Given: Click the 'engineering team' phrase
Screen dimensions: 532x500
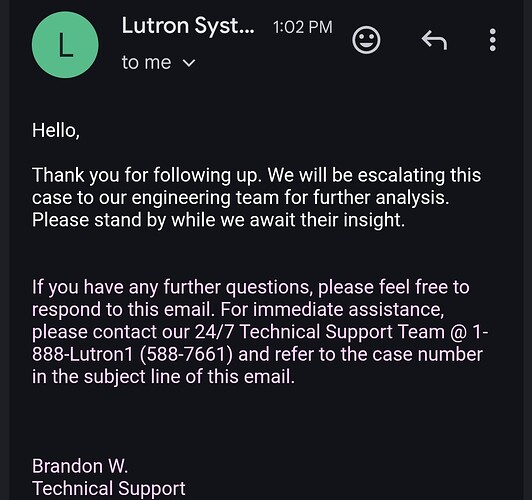Looking at the screenshot, I should pos(205,198).
